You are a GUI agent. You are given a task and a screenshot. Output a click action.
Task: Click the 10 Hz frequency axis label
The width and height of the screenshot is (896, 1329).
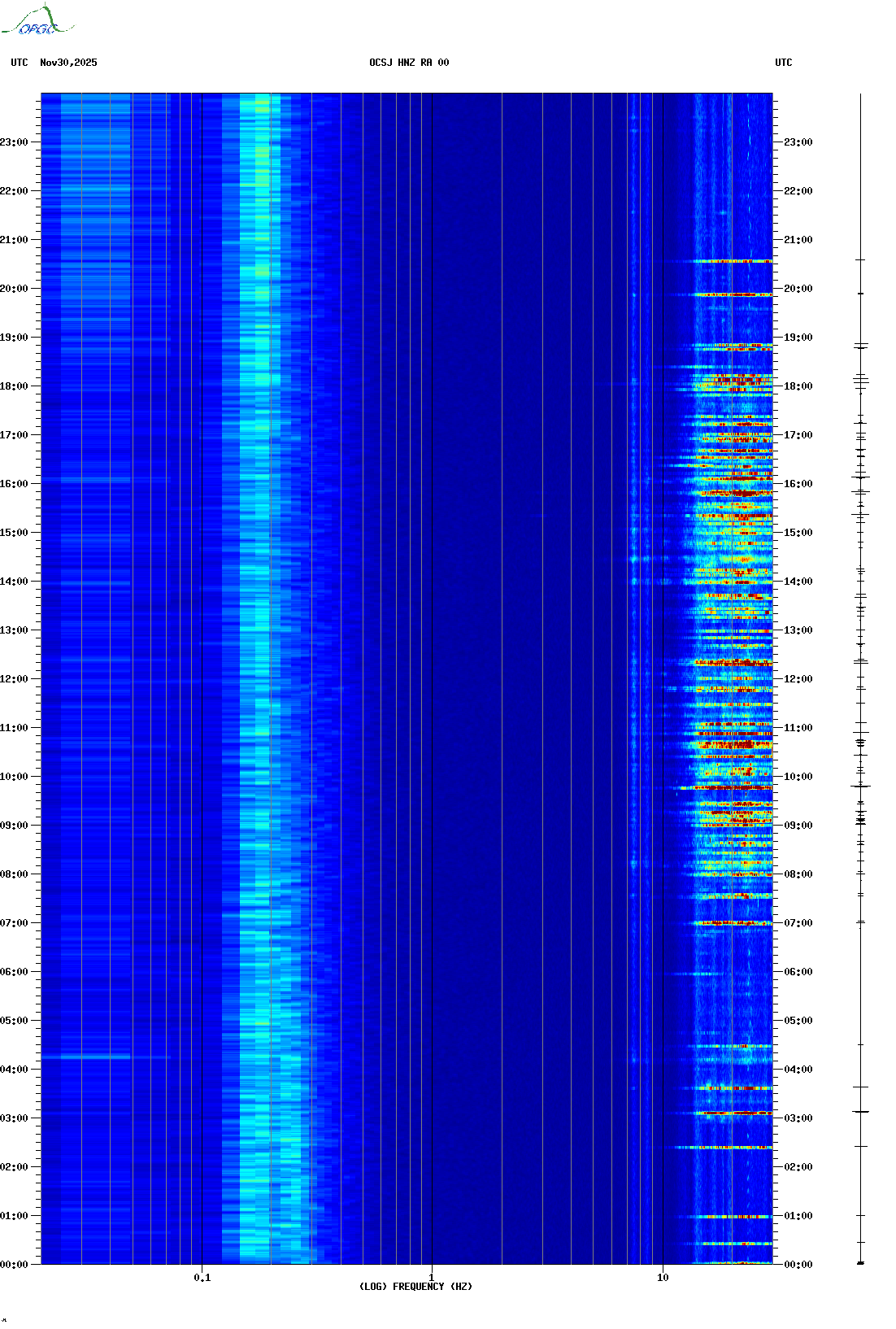663,1278
